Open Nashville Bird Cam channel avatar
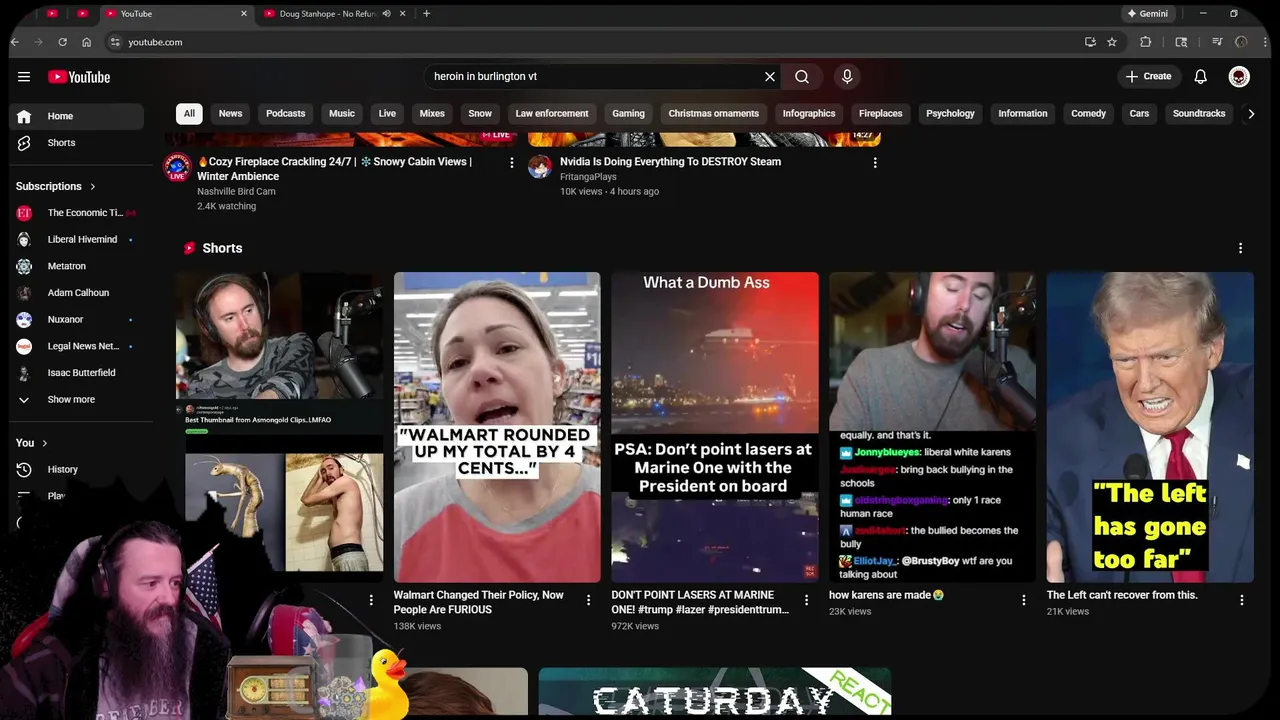The image size is (1280, 720). pyautogui.click(x=177, y=167)
